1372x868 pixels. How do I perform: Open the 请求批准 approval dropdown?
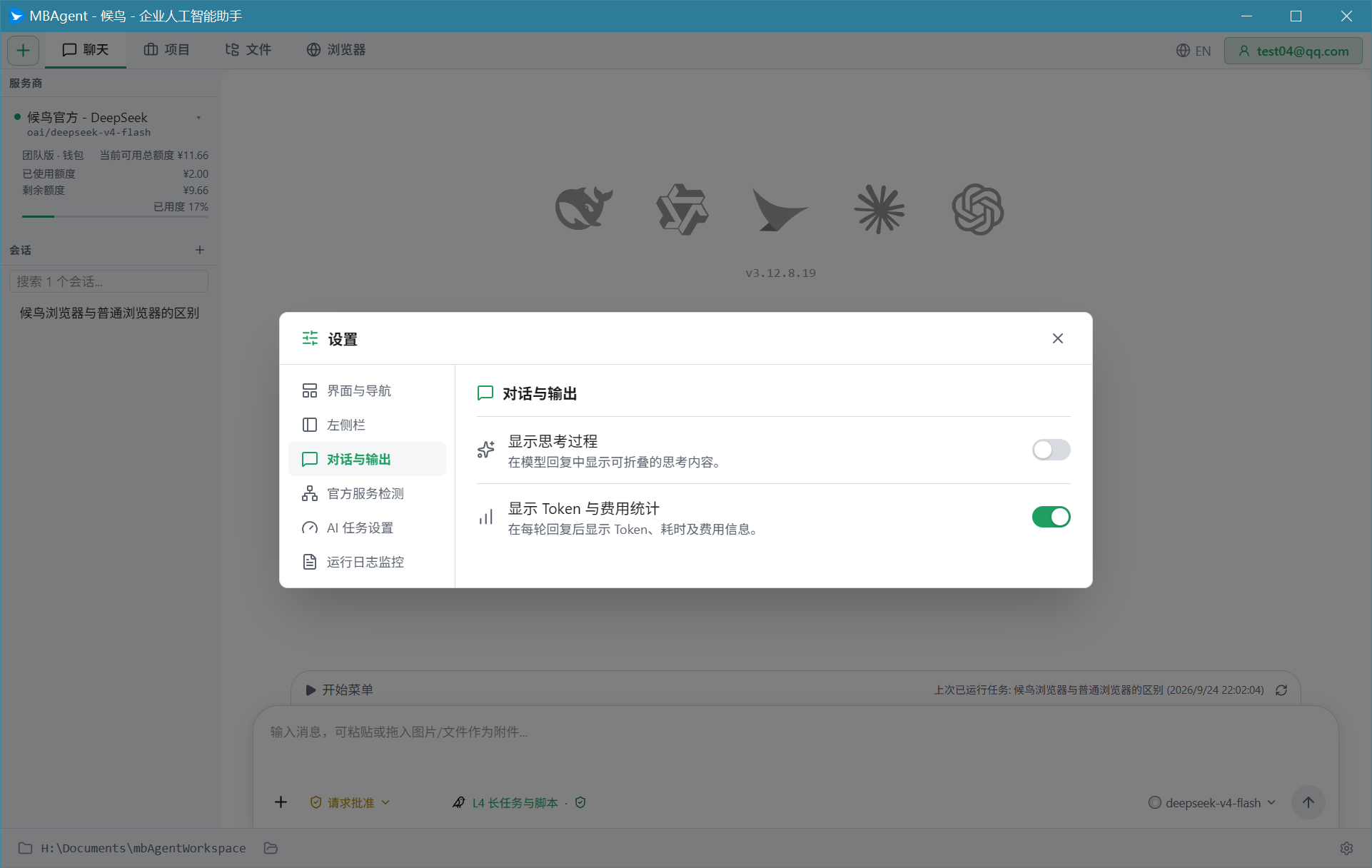point(350,802)
